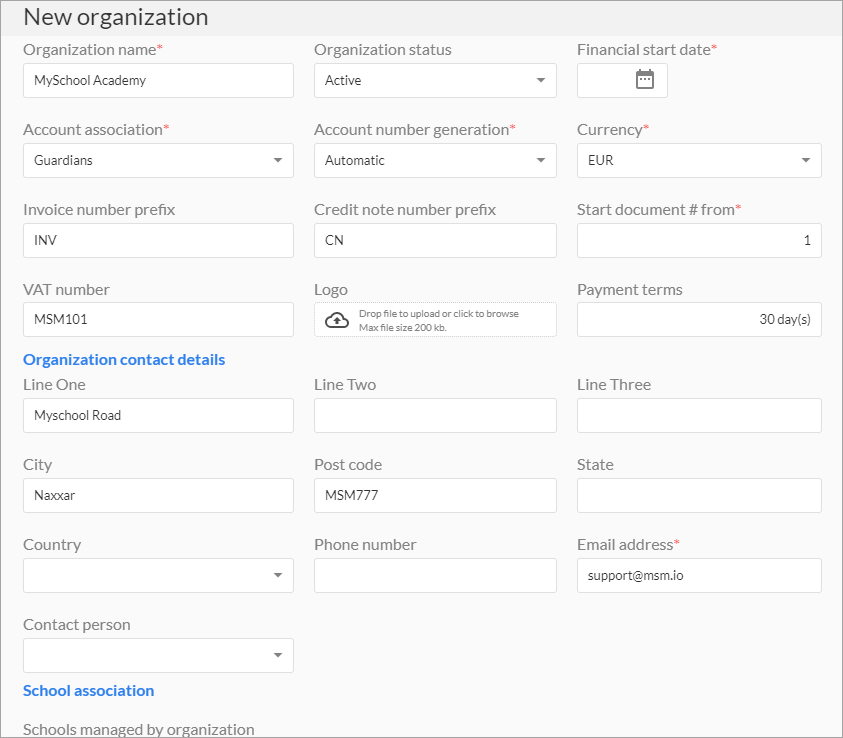The image size is (843, 738).
Task: Click the Line Two address field
Action: (x=435, y=415)
